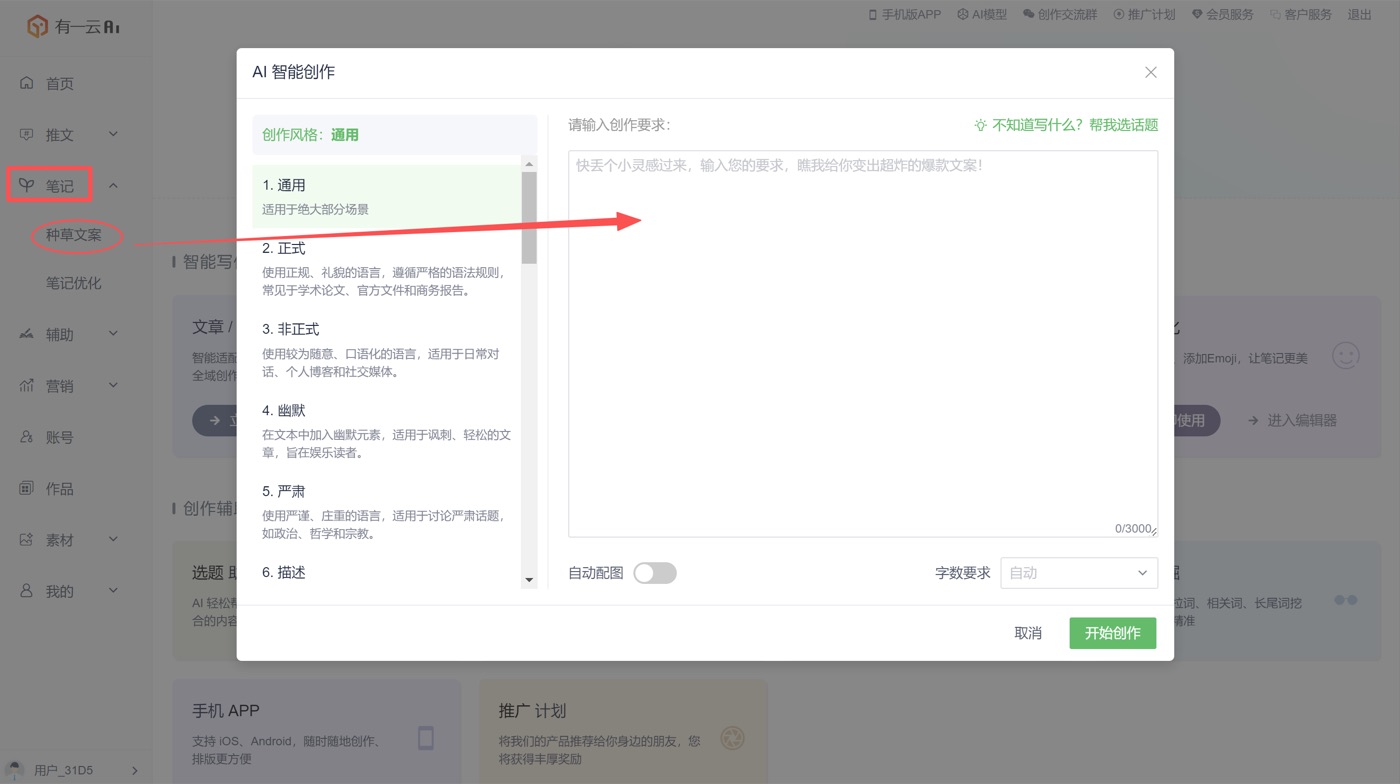
Task: Open the 字数要求 dropdown
Action: tap(1079, 573)
